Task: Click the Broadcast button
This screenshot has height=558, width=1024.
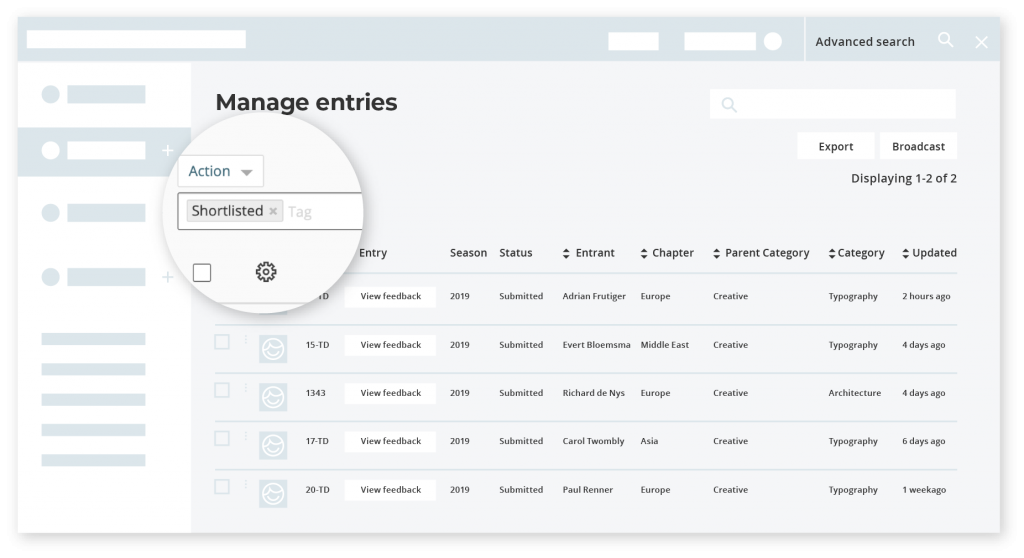Action: coord(918,146)
